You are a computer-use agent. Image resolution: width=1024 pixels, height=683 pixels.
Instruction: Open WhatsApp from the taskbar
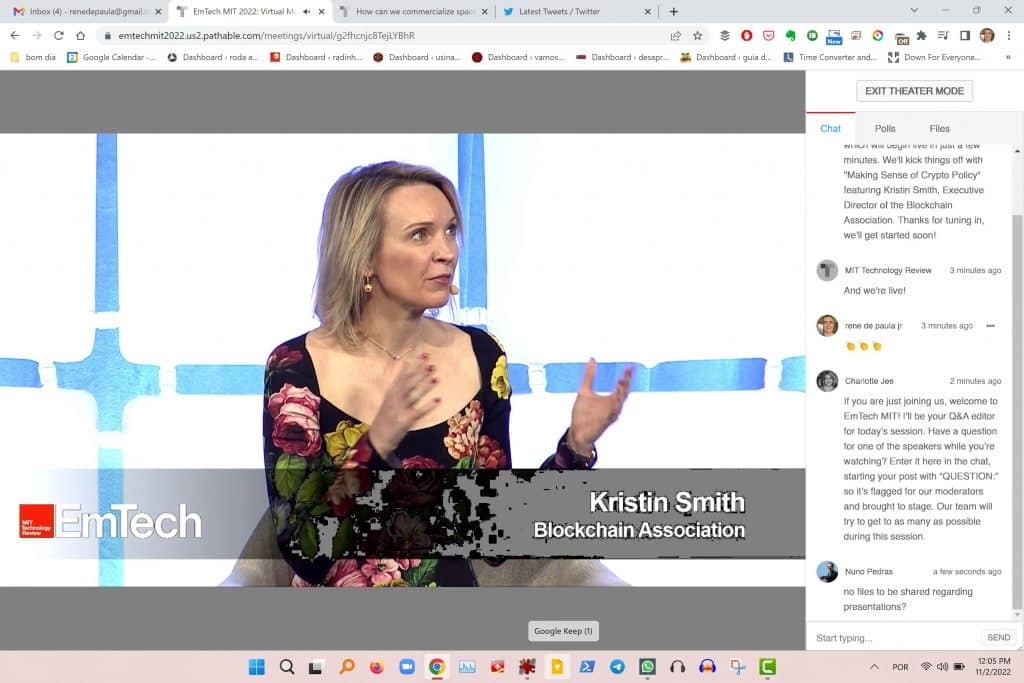coord(648,666)
